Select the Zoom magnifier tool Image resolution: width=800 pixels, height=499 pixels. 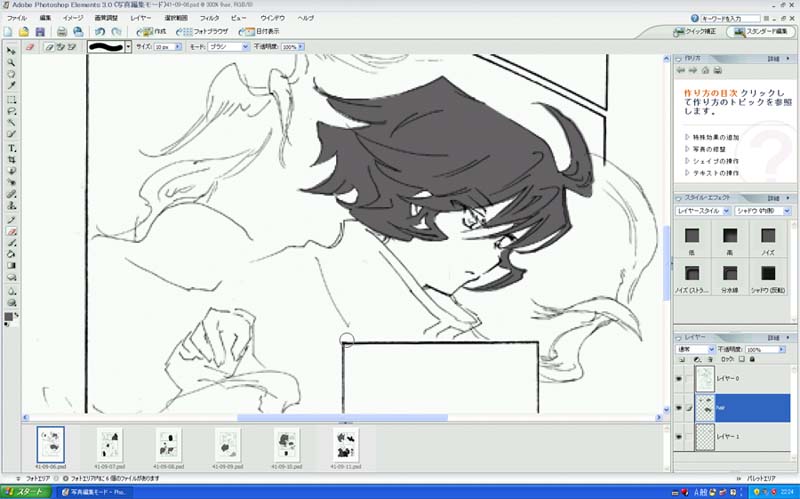click(11, 62)
